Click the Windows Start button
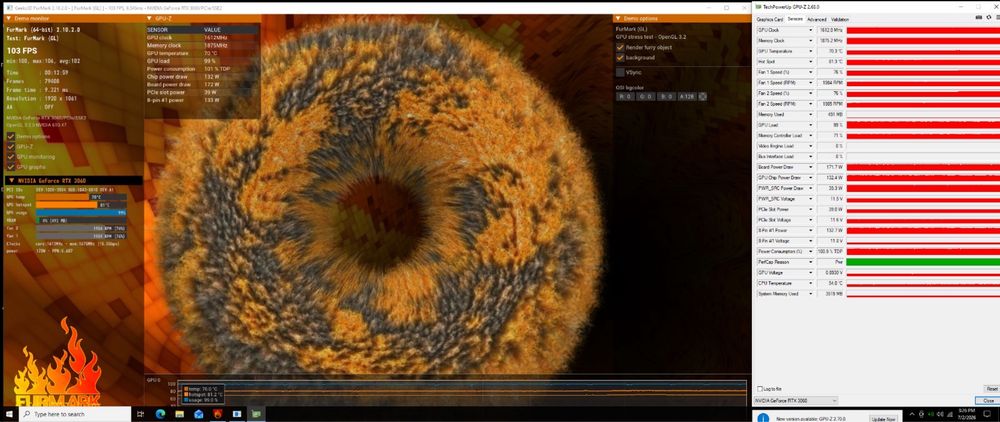 click(9, 414)
